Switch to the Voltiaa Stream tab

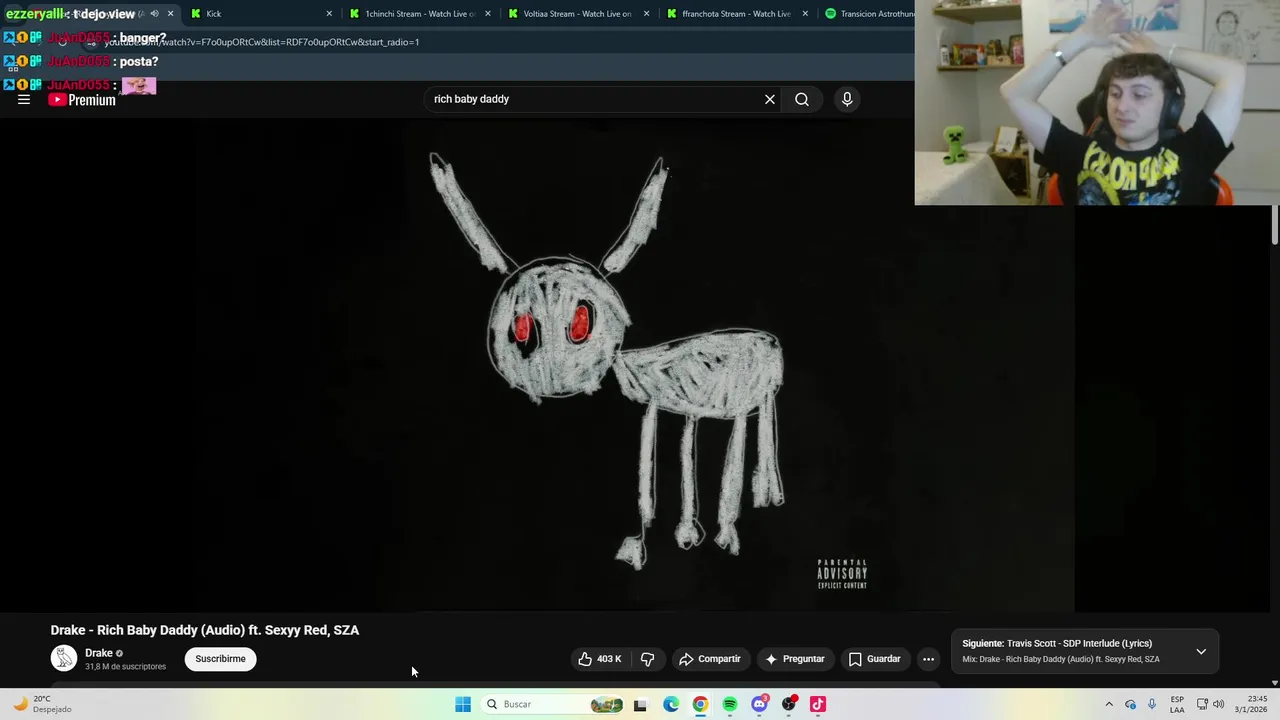tap(577, 14)
